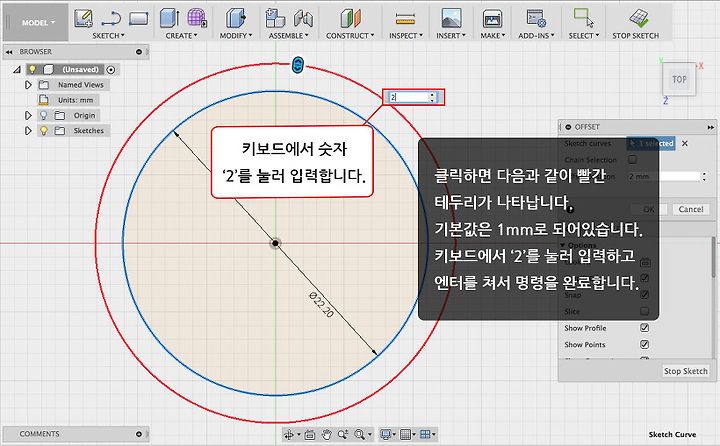Click the Insert image icon
The height and width of the screenshot is (446, 720).
point(451,19)
